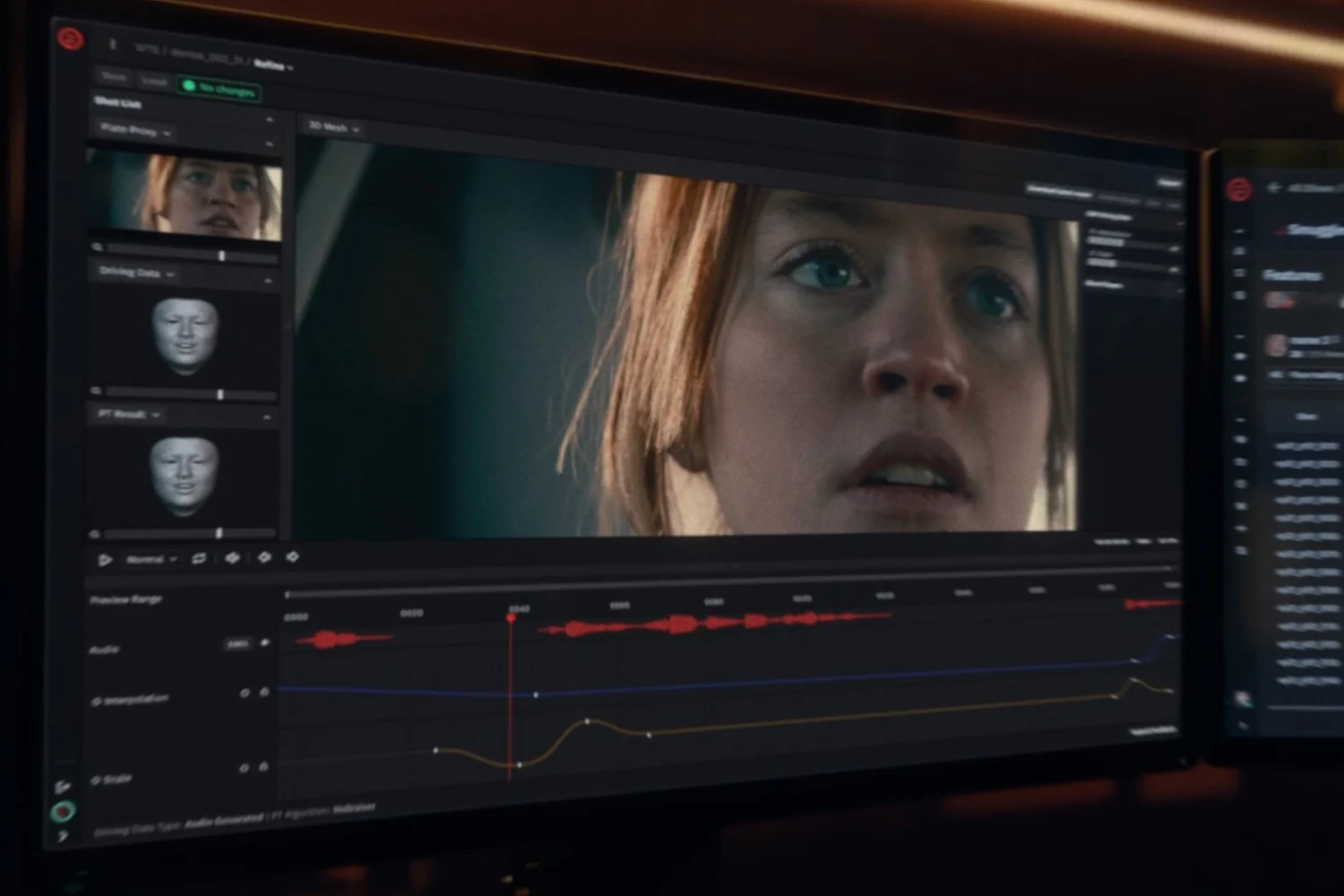Click the loop playback icon

(x=199, y=557)
